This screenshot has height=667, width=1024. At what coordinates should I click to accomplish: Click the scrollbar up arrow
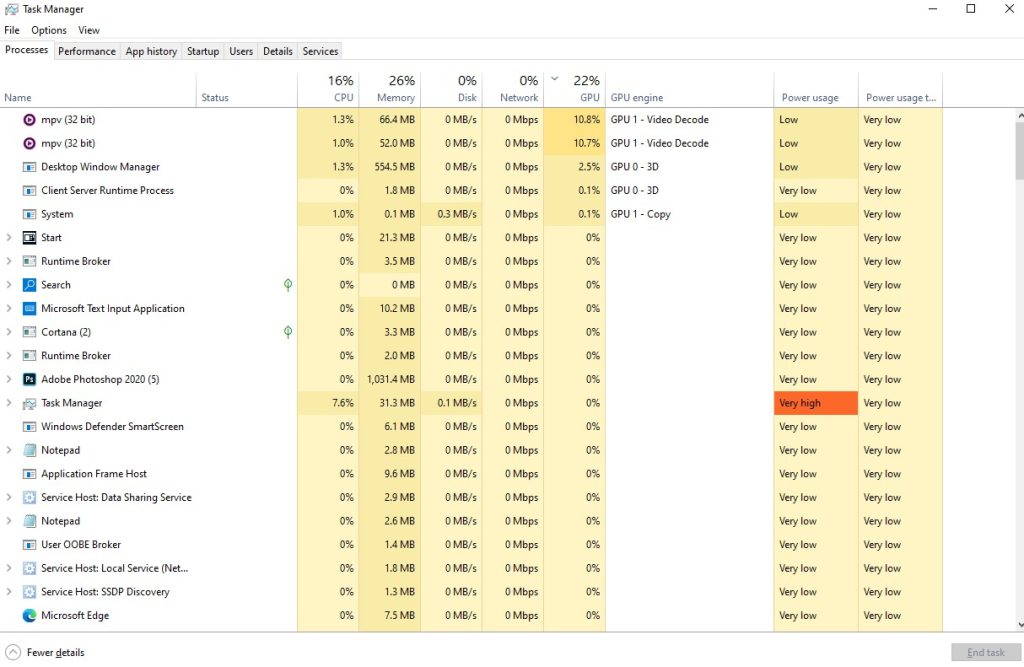1019,115
